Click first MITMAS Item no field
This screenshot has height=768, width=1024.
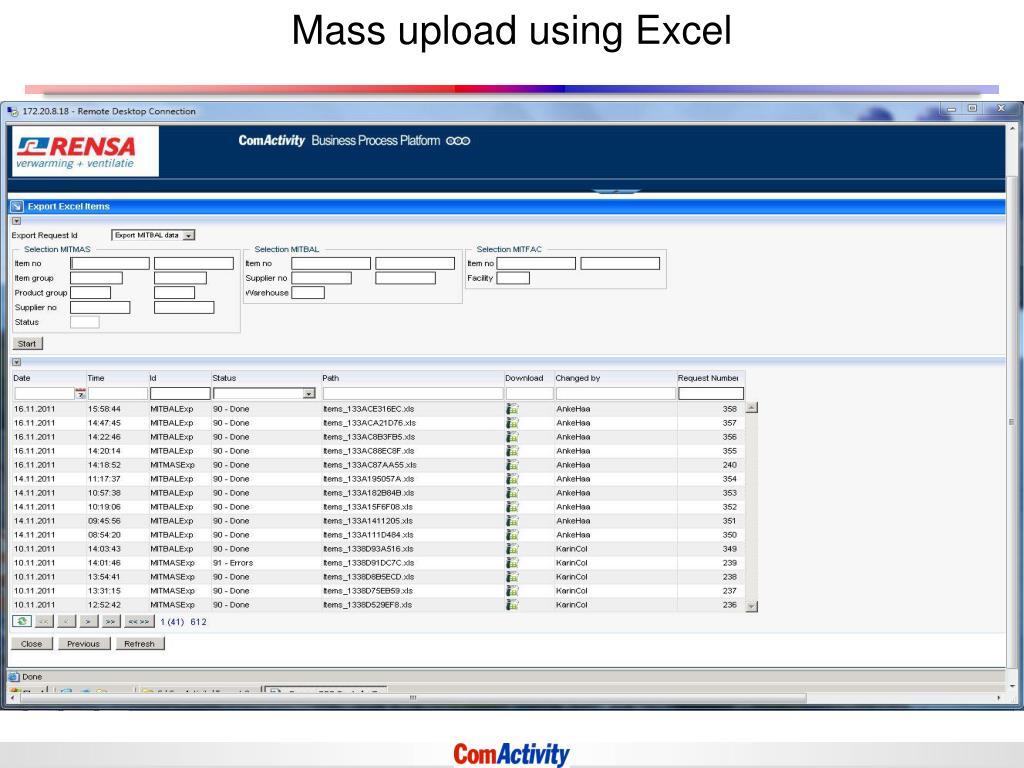tap(110, 263)
